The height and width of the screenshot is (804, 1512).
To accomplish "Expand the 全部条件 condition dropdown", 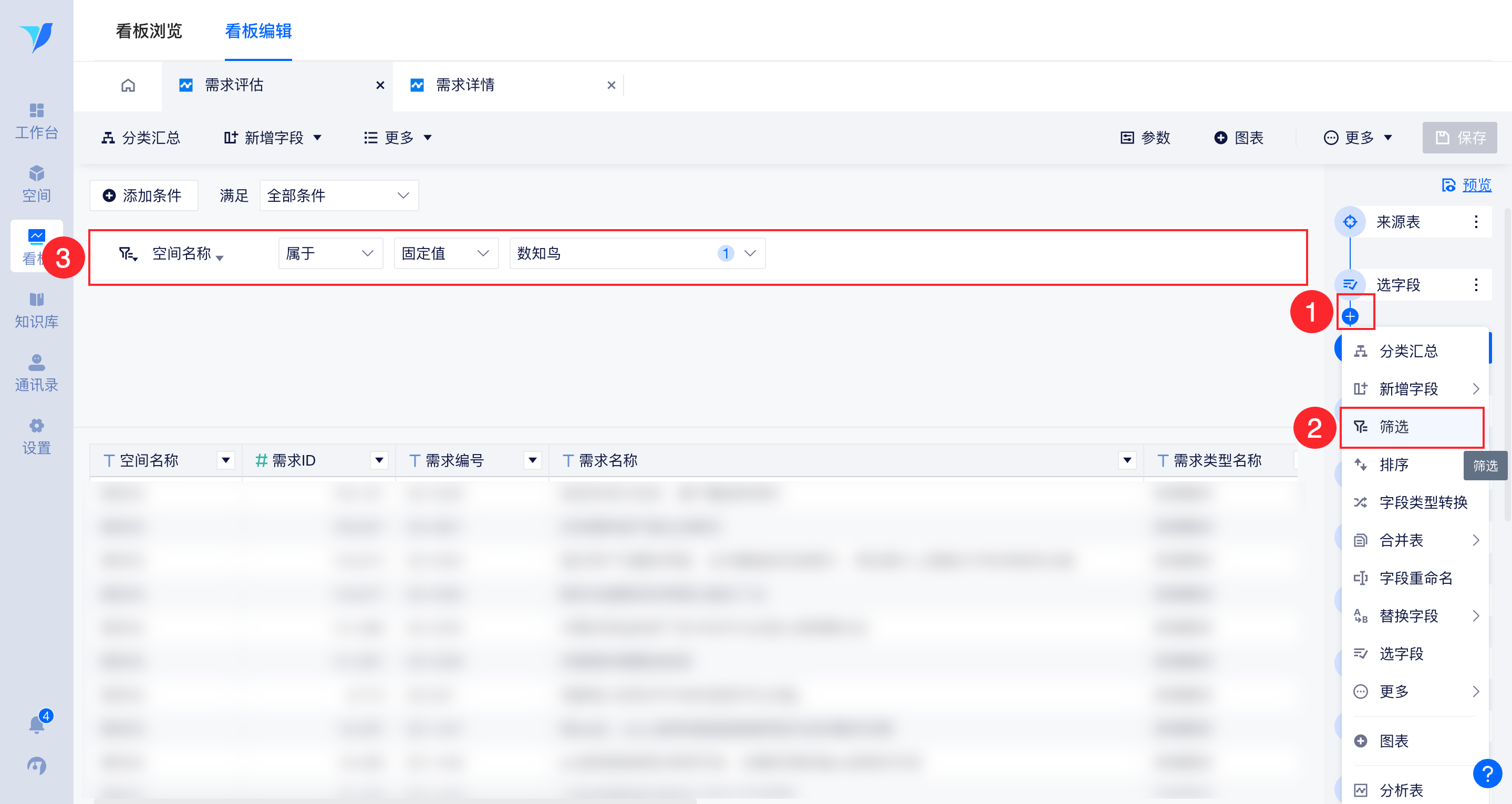I will (x=339, y=195).
